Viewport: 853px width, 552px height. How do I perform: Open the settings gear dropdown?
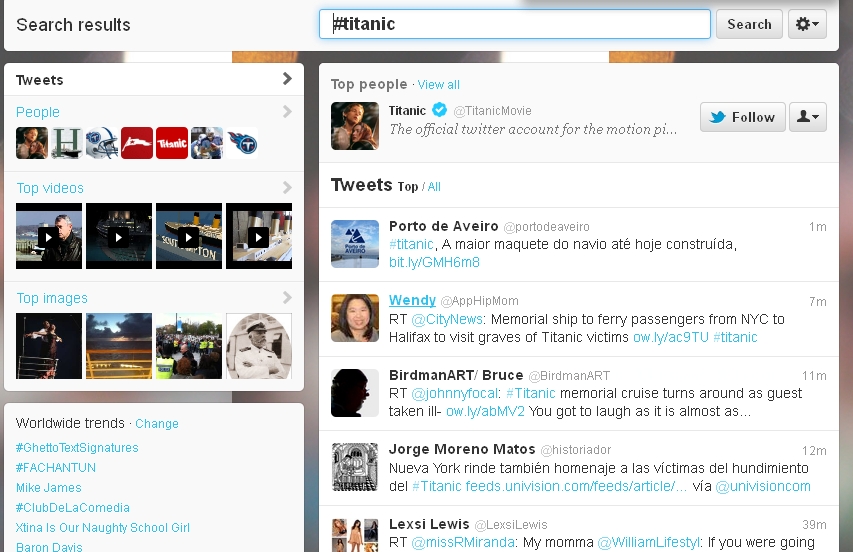point(807,24)
